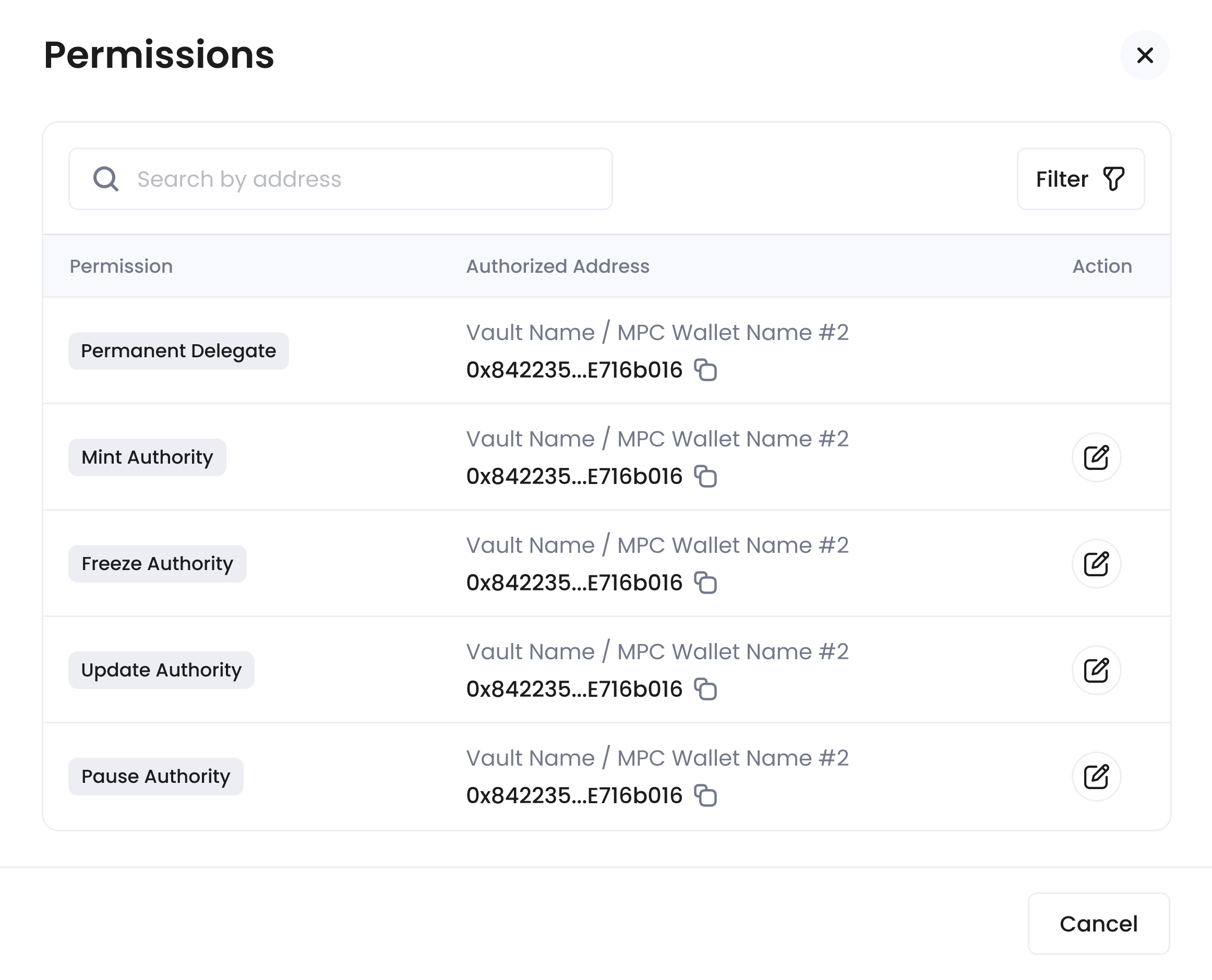Image resolution: width=1212 pixels, height=980 pixels.
Task: Select the Permanent Delegate badge
Action: tap(178, 350)
